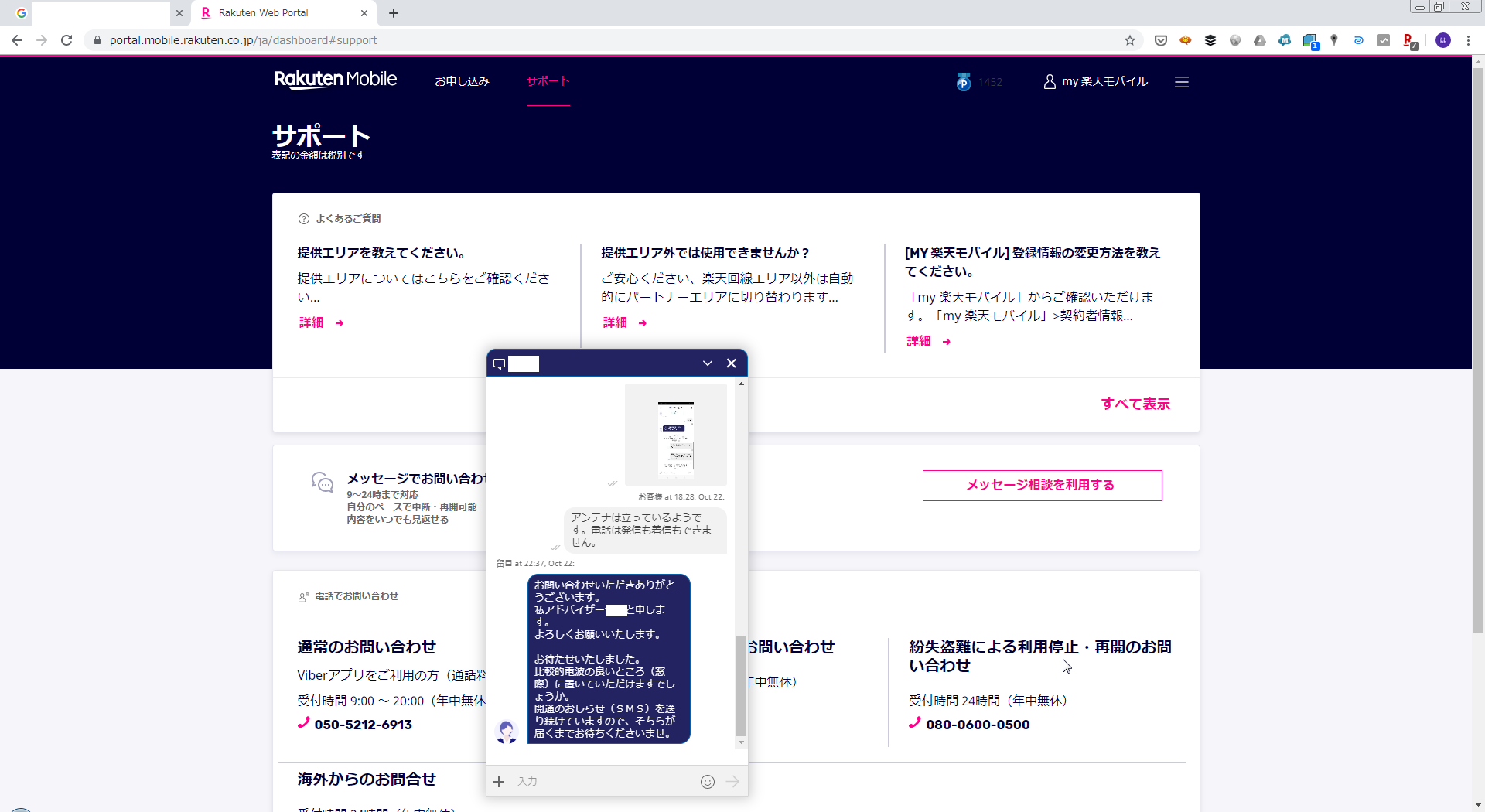Click phone number 080-0600-0500
The width and height of the screenshot is (1485, 812).
click(x=978, y=725)
